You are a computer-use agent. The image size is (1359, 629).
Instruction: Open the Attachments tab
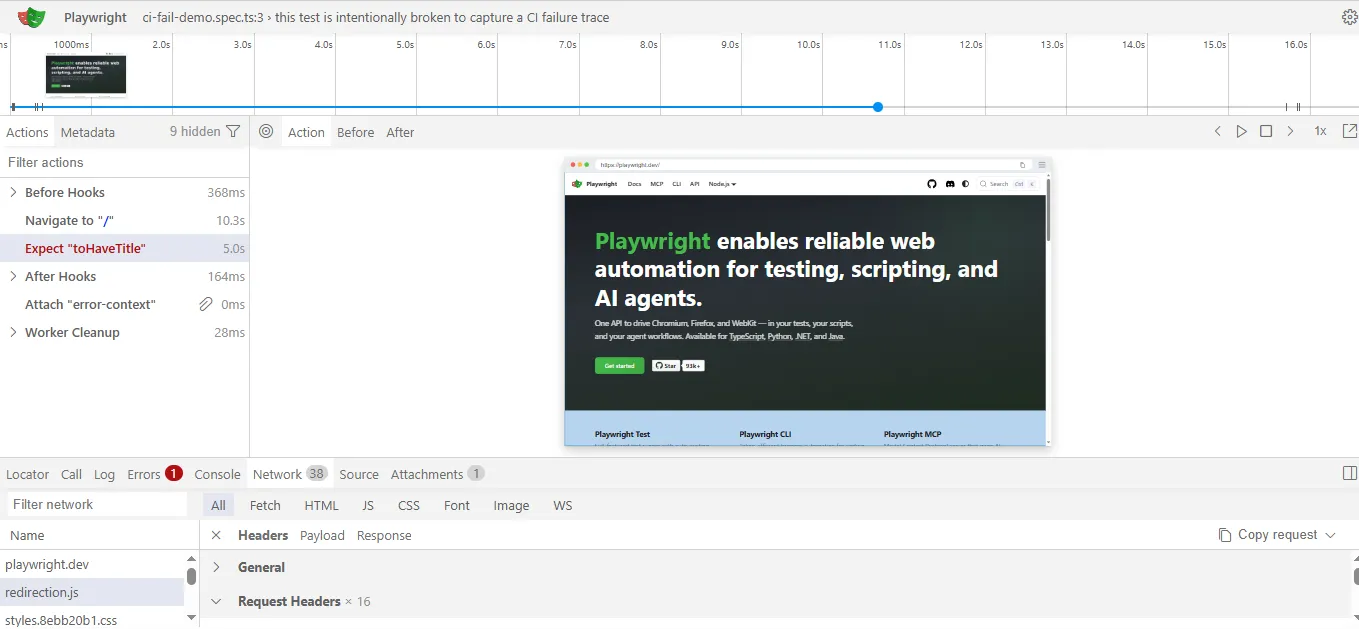click(437, 474)
